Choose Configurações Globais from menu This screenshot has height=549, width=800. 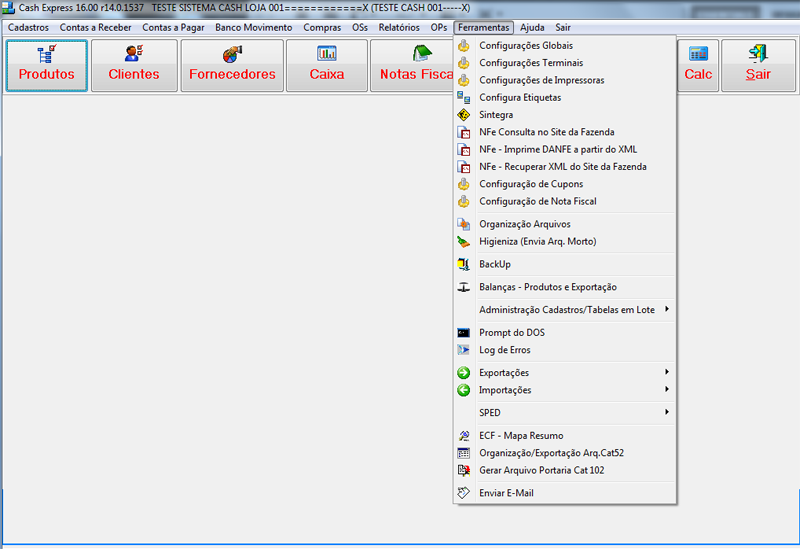point(526,46)
